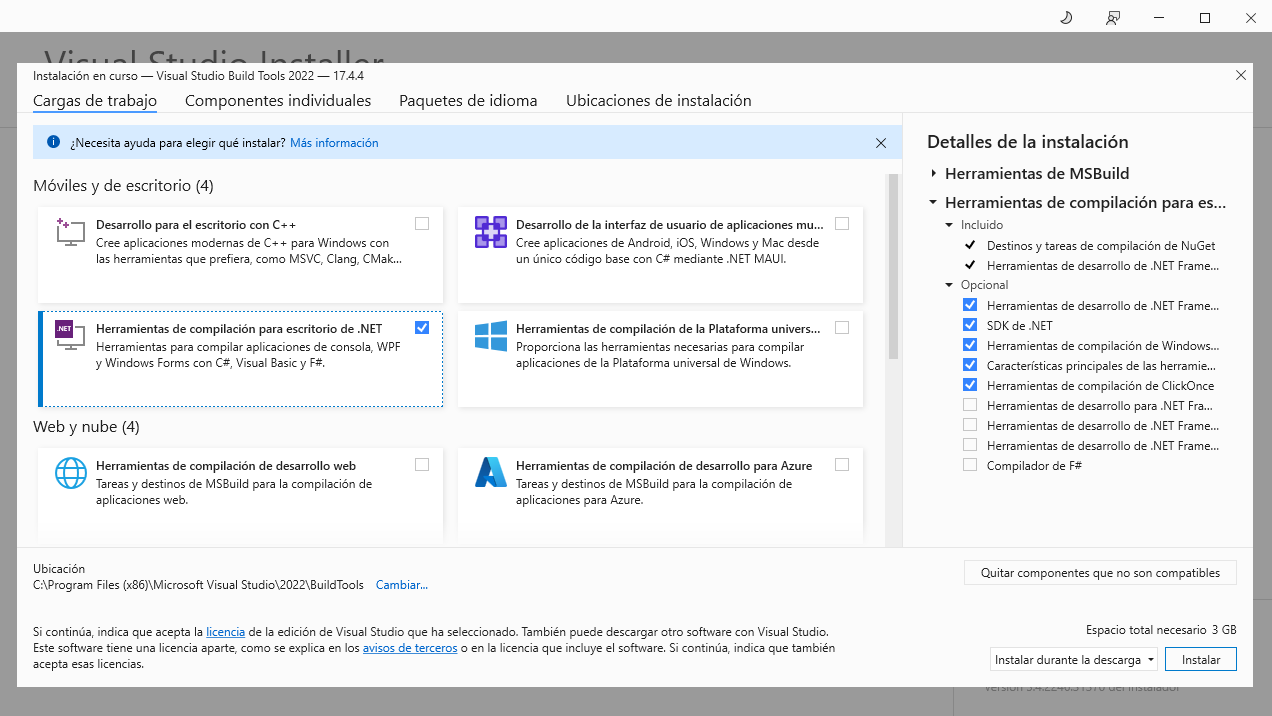Viewport: 1272px width, 716px height.
Task: Click the blue info icon in help banner
Action: pos(54,143)
